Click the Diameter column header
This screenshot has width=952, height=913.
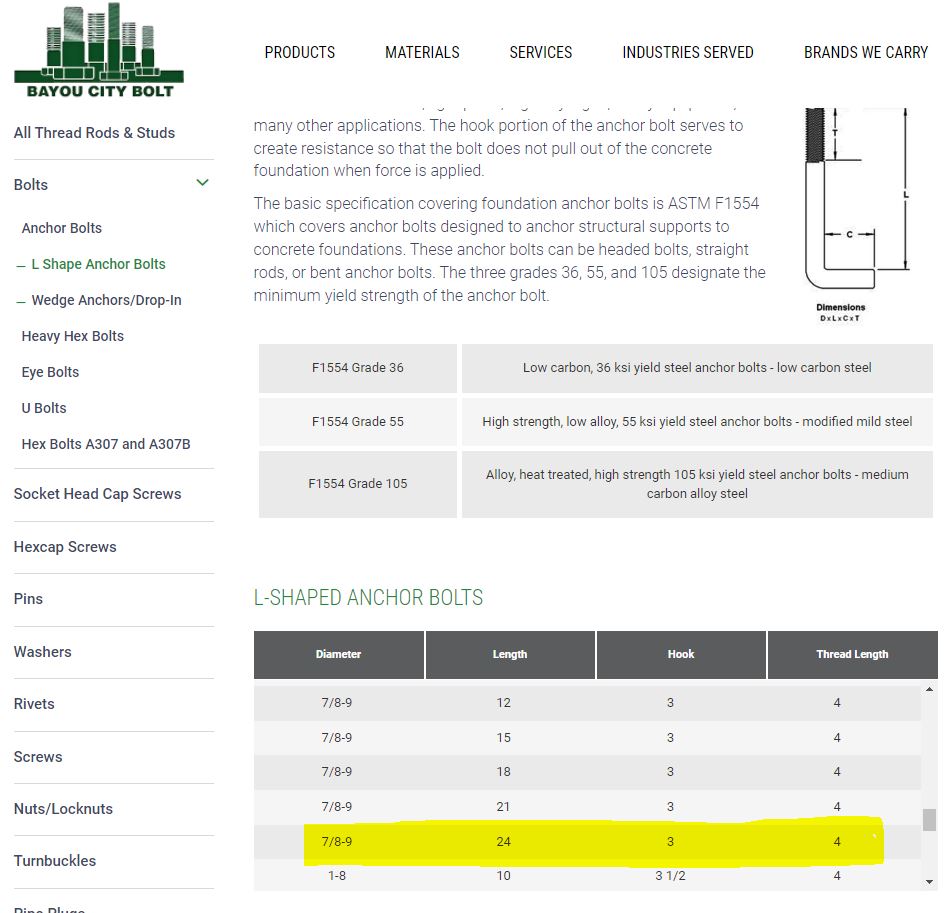coord(338,654)
